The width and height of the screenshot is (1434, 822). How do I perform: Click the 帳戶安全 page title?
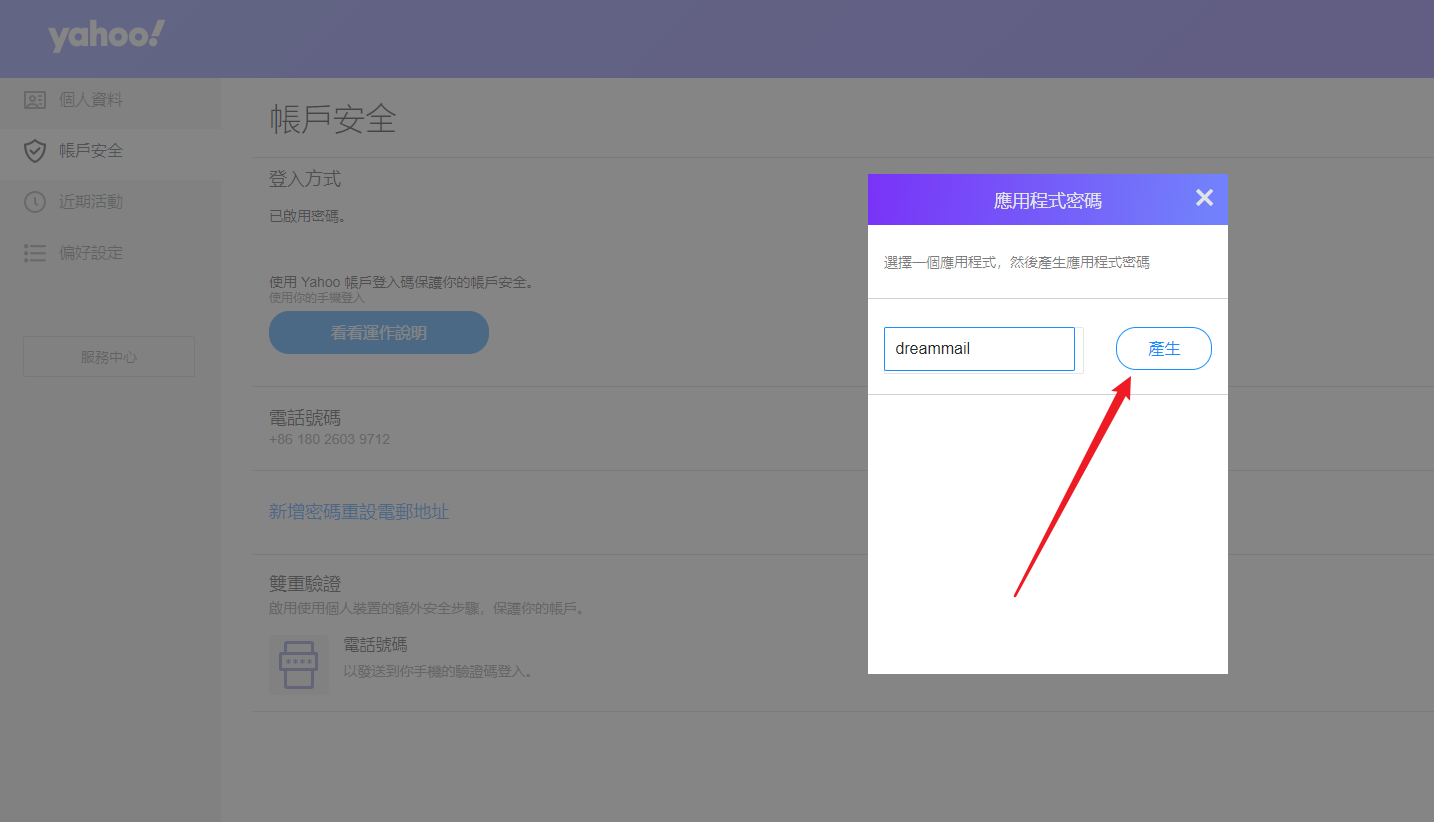click(x=333, y=119)
